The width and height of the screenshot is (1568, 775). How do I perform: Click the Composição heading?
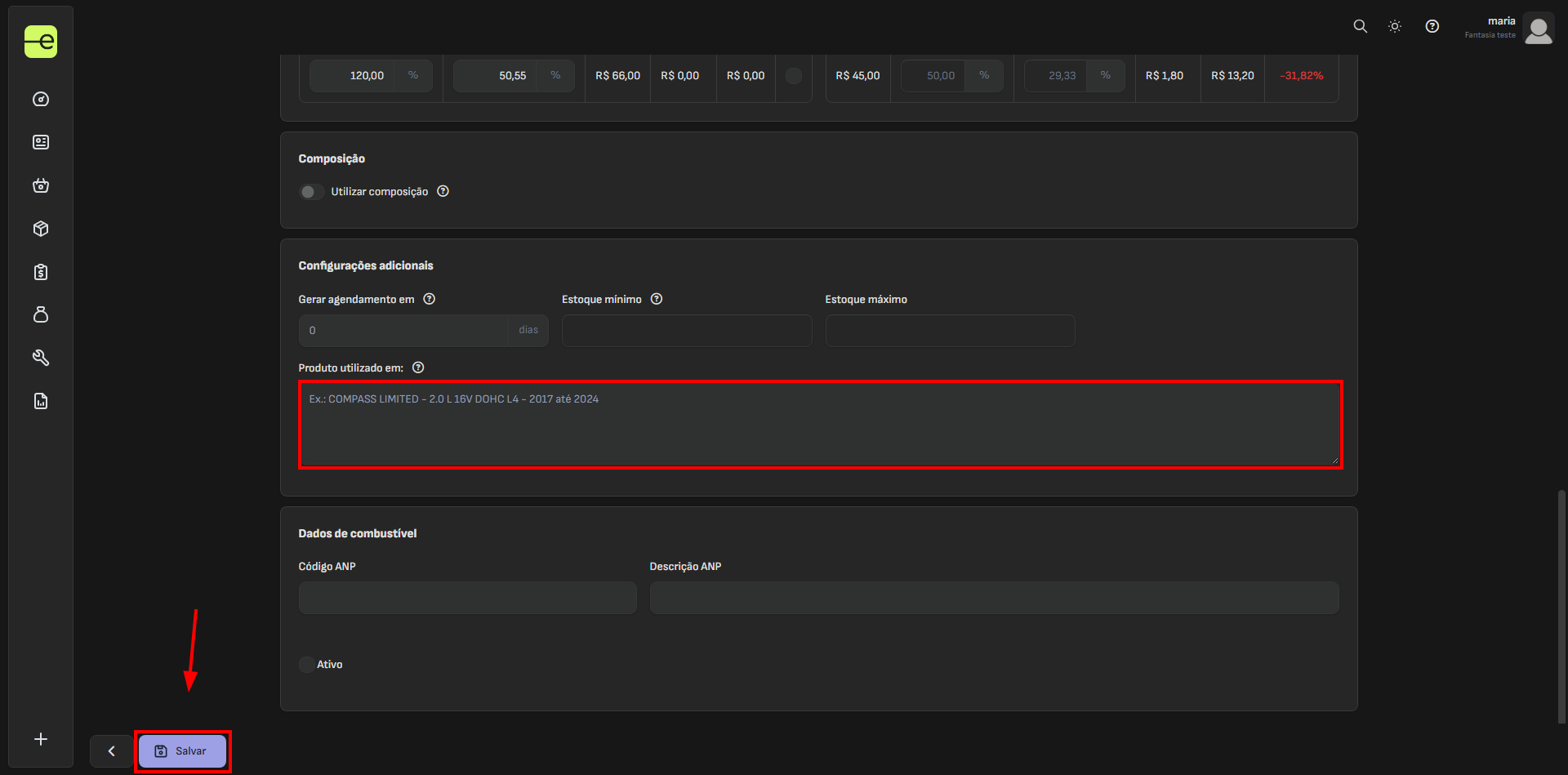(x=332, y=158)
